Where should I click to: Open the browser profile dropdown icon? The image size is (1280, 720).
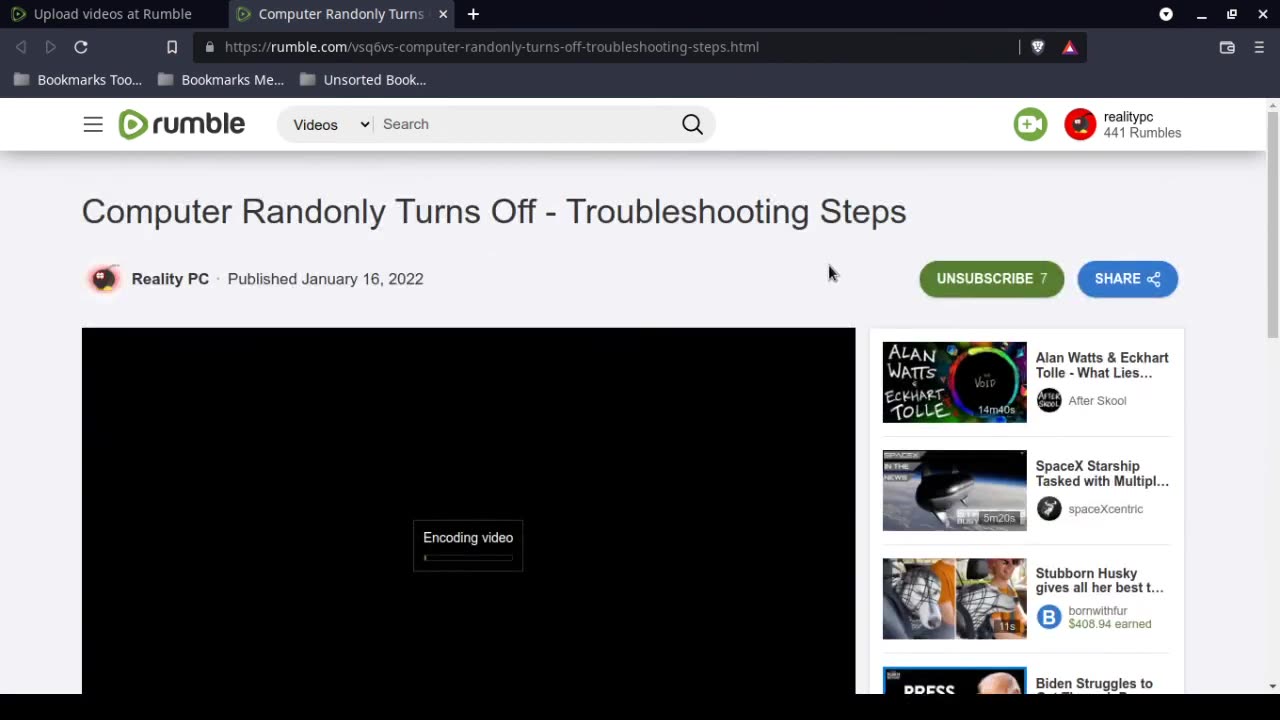coord(1166,14)
